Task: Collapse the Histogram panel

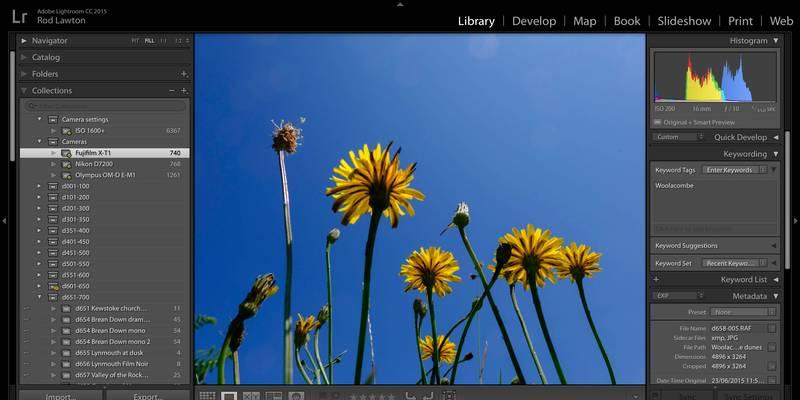Action: click(x=776, y=41)
